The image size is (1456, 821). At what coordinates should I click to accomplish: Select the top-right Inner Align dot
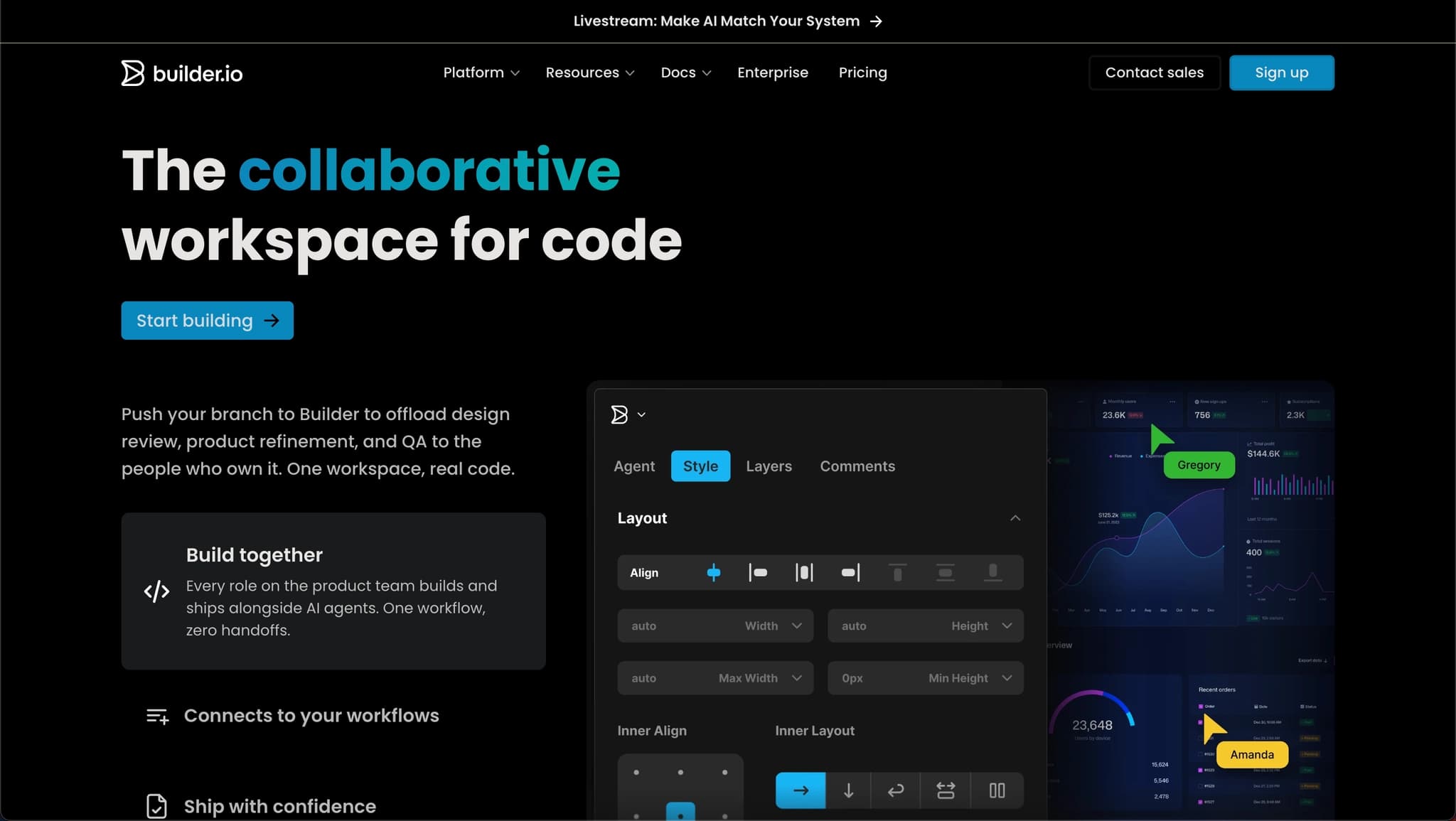click(724, 772)
